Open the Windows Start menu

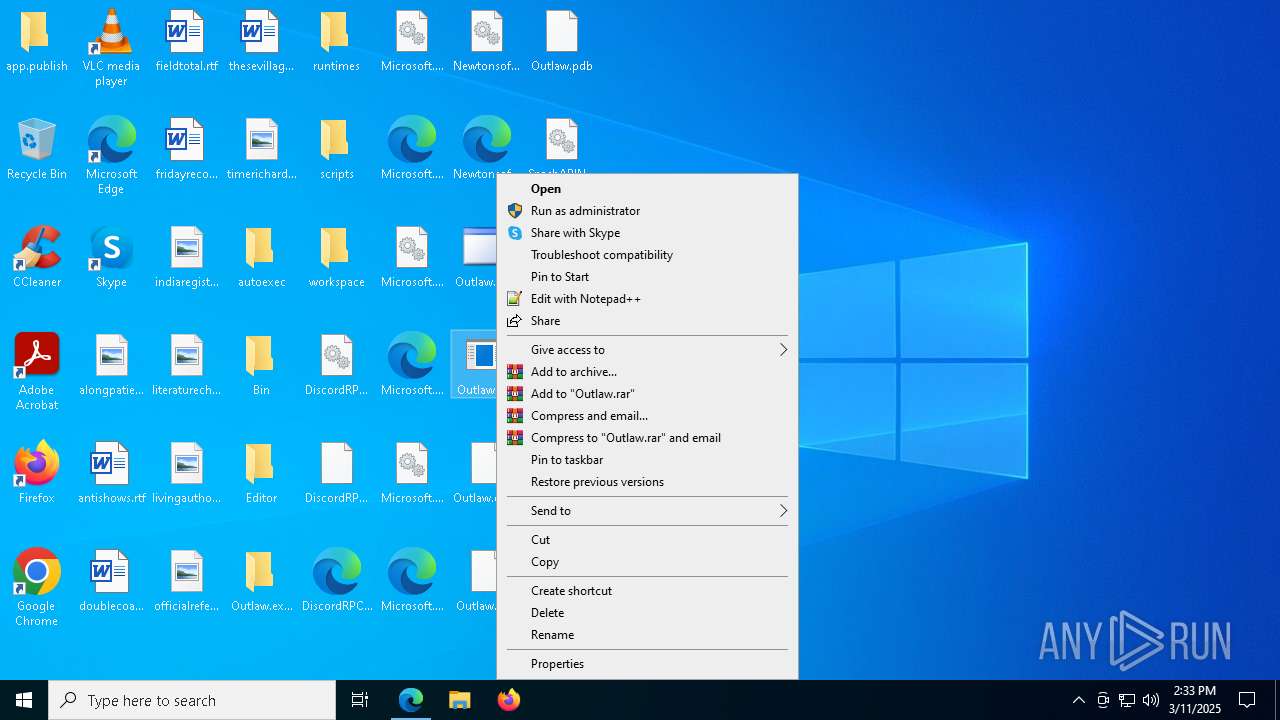pos(24,700)
